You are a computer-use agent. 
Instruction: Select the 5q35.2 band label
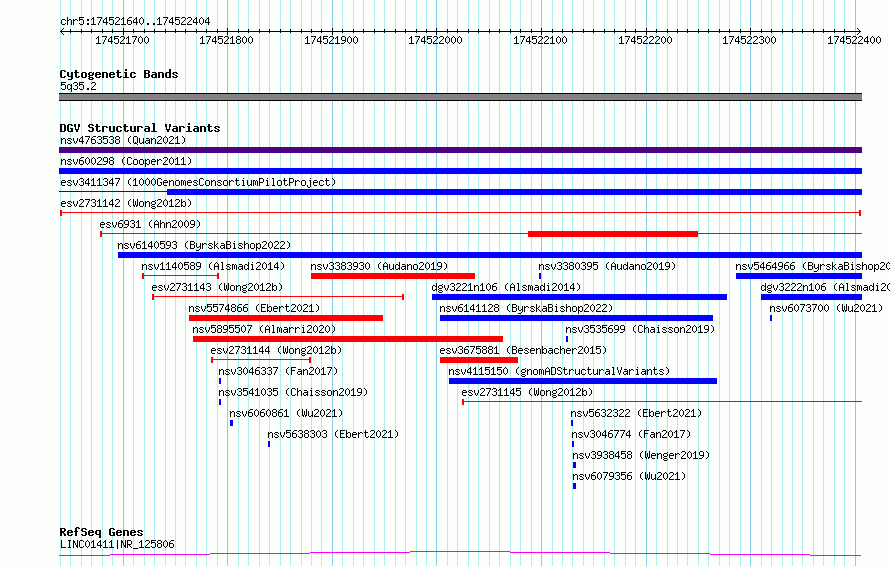coord(78,86)
